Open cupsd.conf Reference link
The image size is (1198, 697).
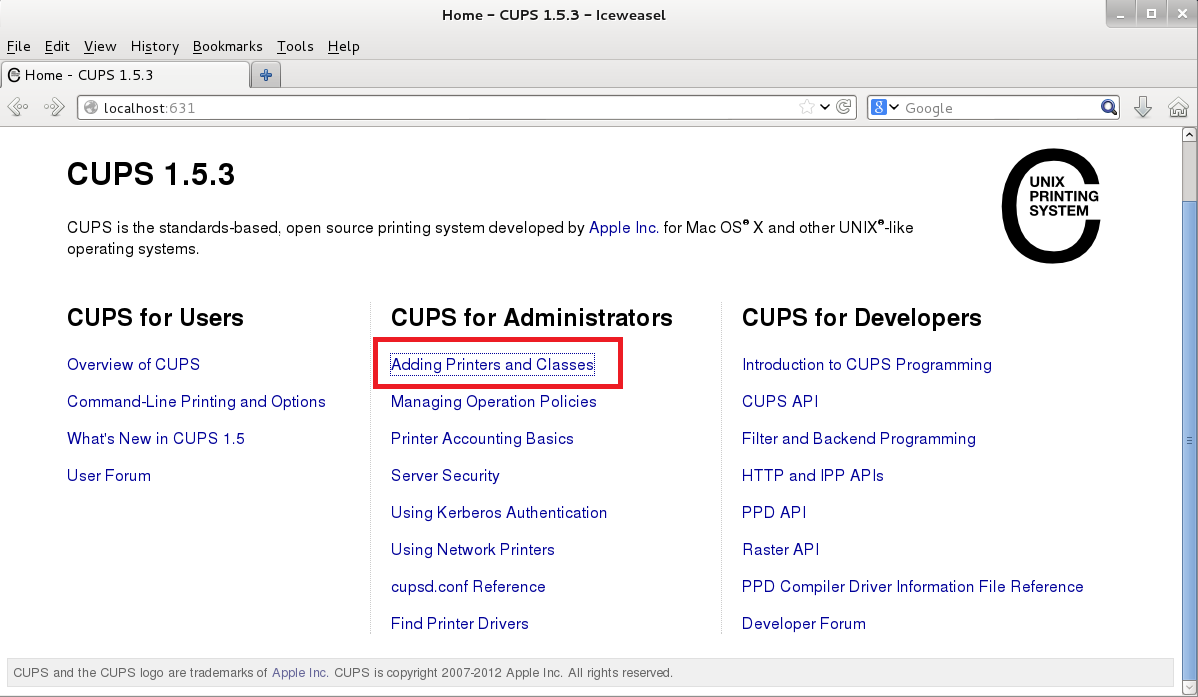(x=468, y=586)
